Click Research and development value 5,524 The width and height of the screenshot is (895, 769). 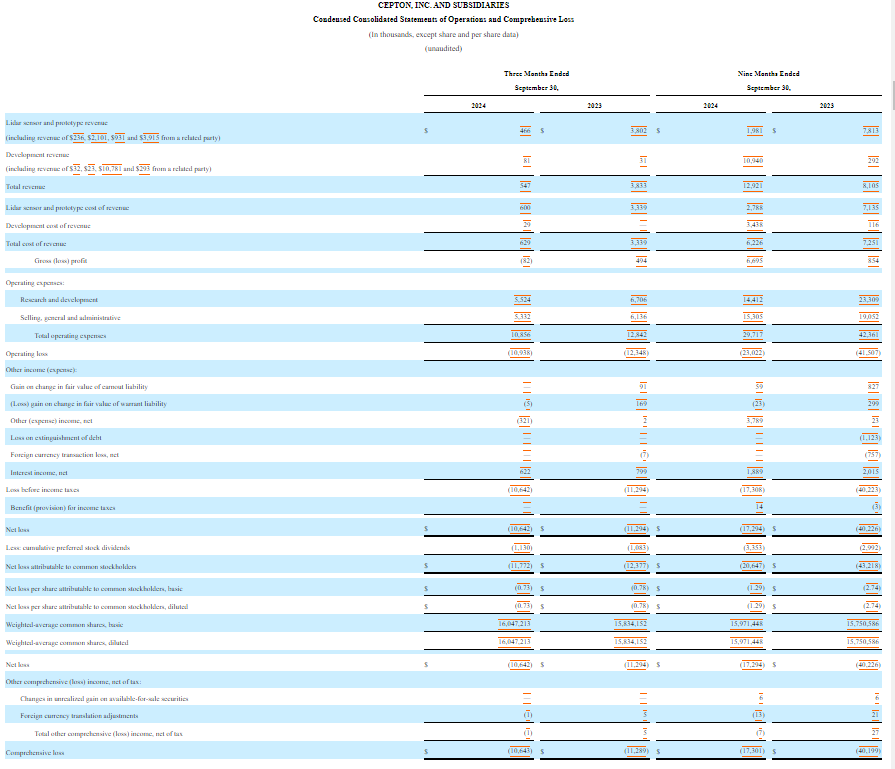(522, 299)
